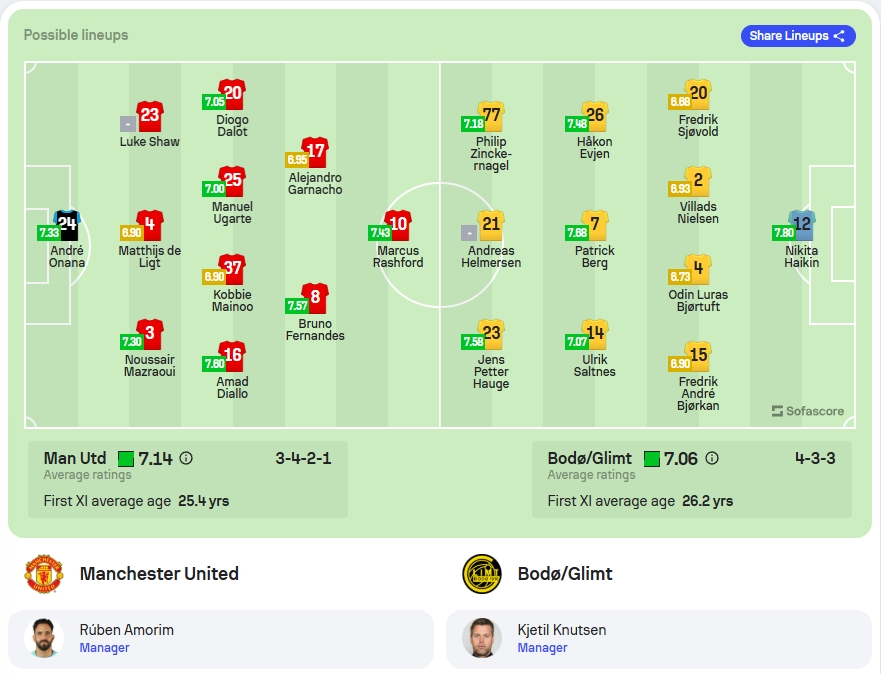
Task: Select André Onana's goalkeeper jersey
Action: [x=67, y=225]
